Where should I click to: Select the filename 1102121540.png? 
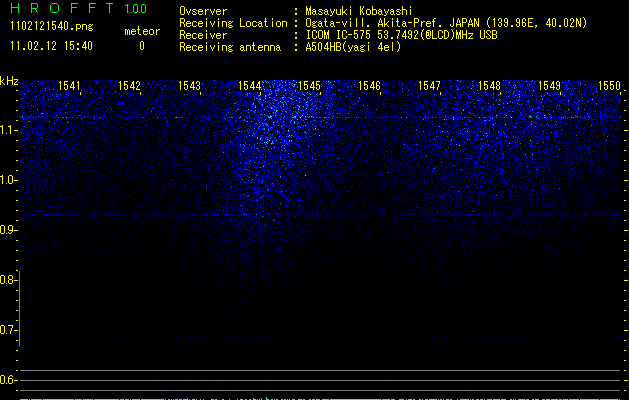(x=52, y=27)
